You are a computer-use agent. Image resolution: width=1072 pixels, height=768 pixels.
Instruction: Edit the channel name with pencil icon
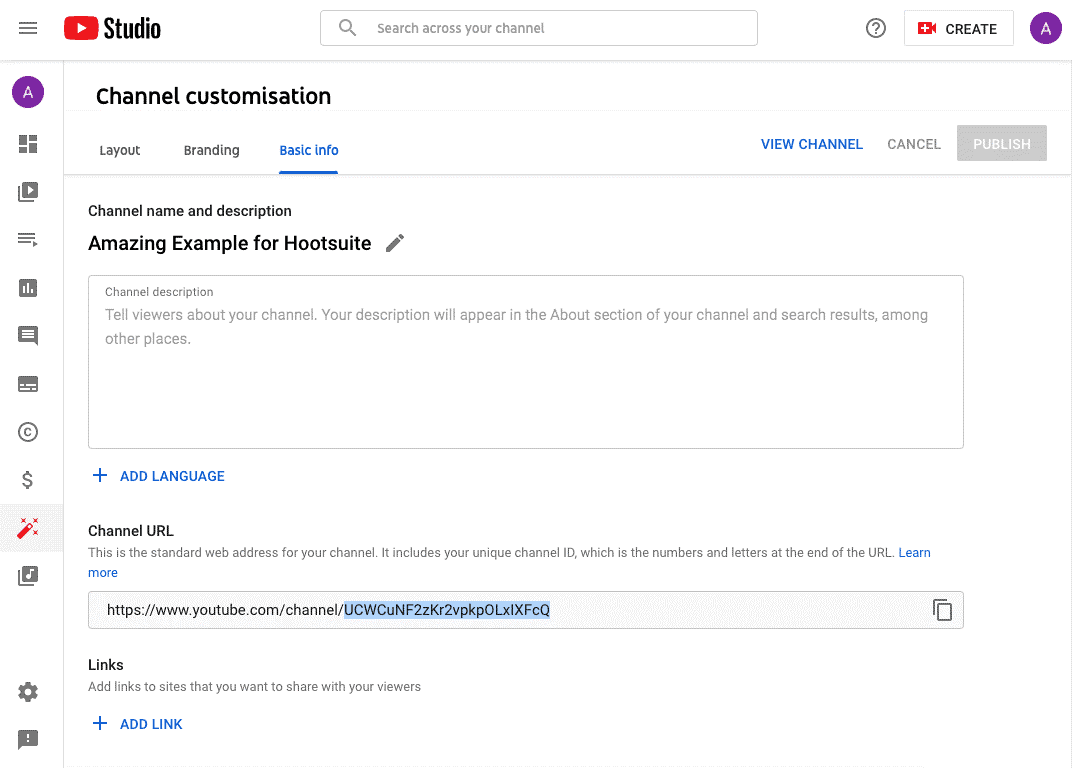[395, 243]
